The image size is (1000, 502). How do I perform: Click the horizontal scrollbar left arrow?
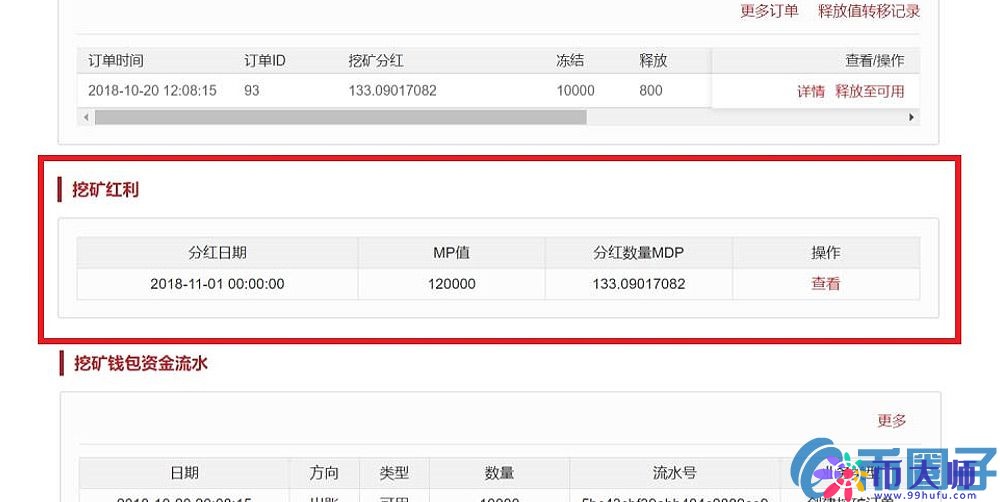pos(86,117)
